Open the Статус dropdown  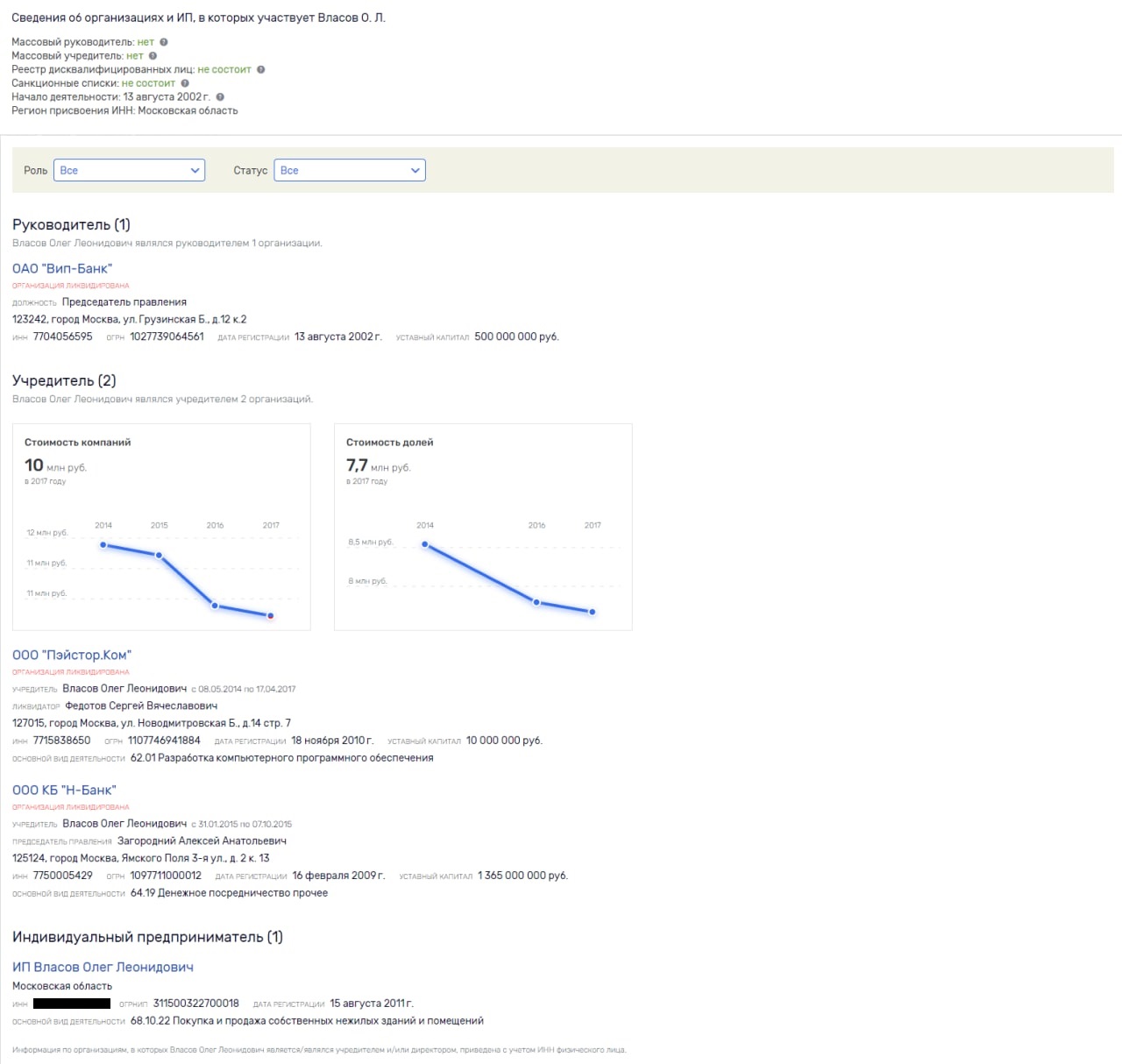point(350,170)
